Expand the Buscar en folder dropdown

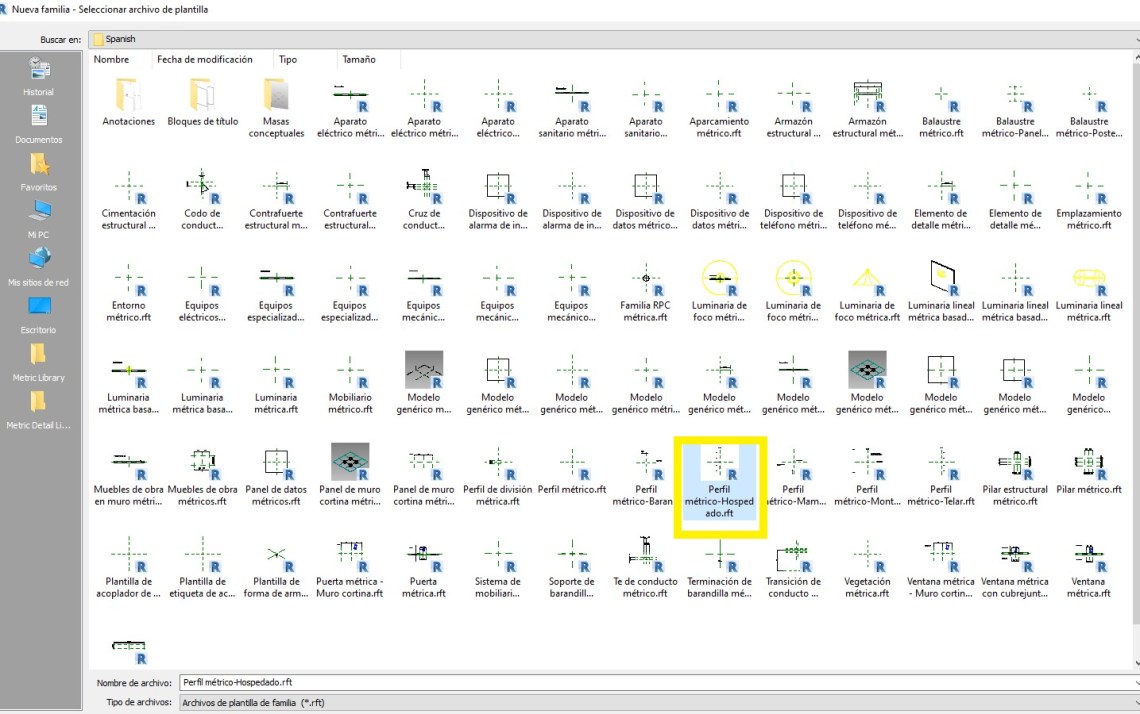[1134, 39]
